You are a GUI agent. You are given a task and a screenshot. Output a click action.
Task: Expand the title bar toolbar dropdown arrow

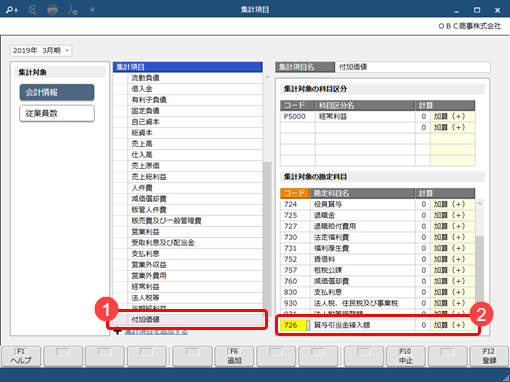click(92, 10)
